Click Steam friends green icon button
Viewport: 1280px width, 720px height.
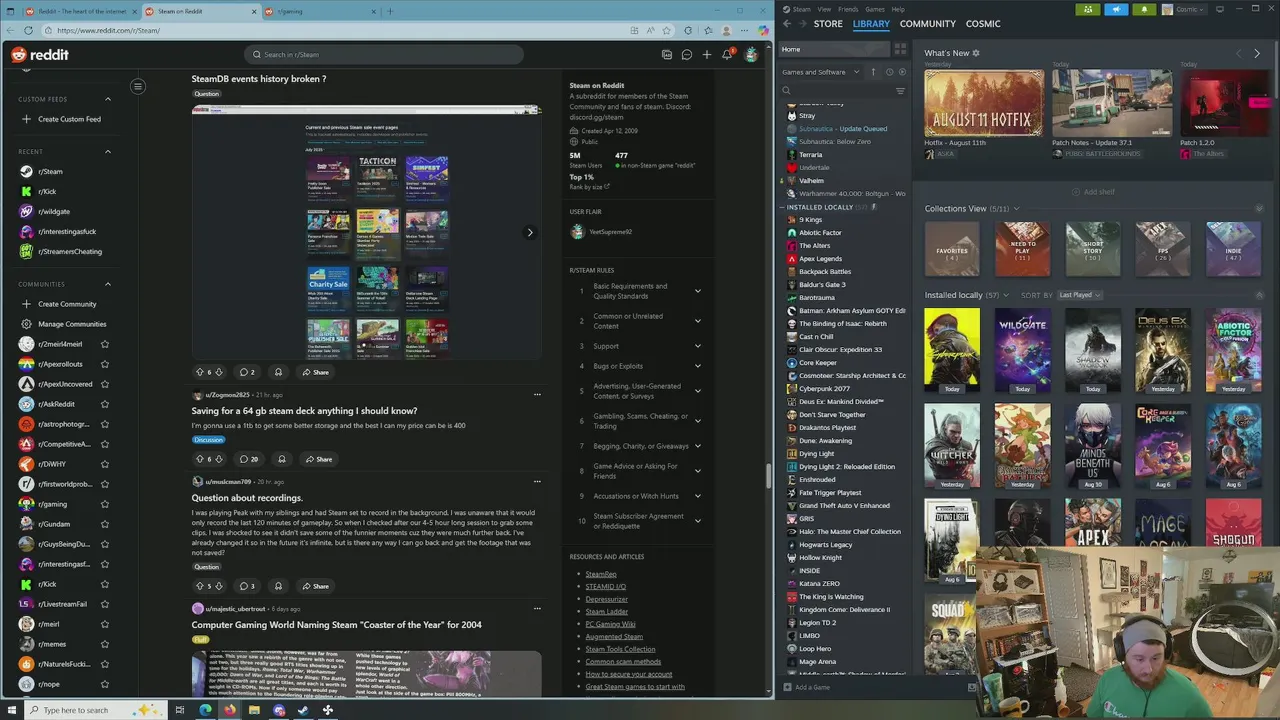click(1089, 9)
